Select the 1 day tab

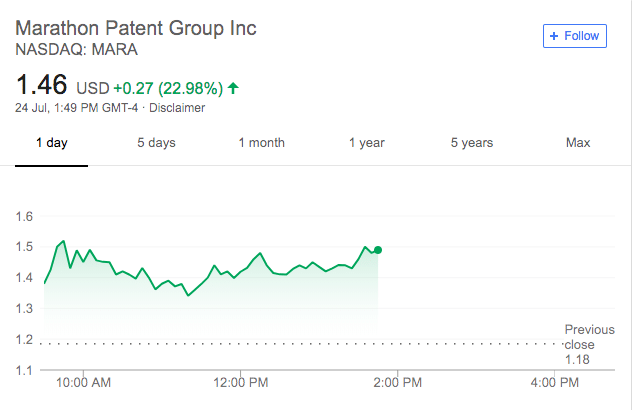click(x=51, y=143)
